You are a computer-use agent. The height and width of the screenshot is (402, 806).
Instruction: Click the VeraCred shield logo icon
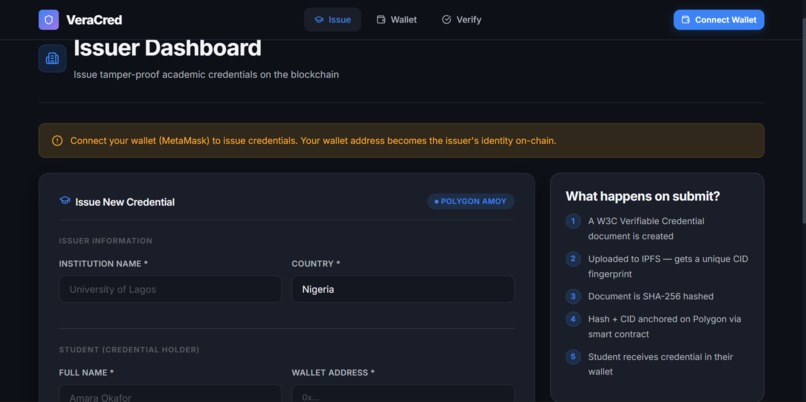pyautogui.click(x=48, y=20)
